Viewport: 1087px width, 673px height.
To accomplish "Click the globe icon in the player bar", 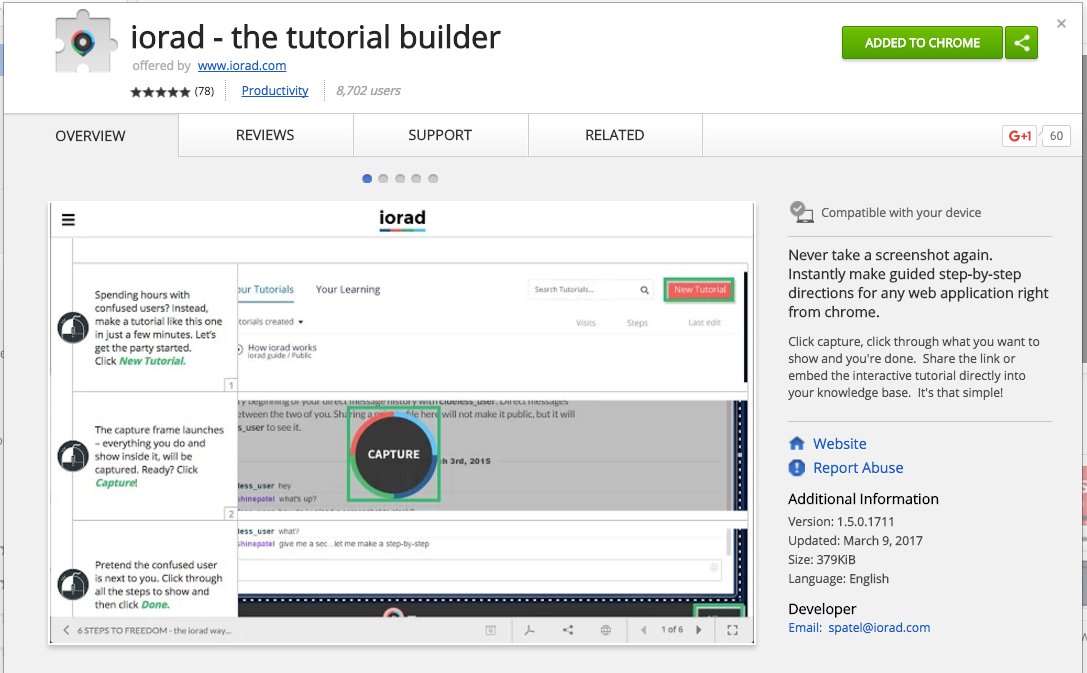I will pyautogui.click(x=605, y=630).
